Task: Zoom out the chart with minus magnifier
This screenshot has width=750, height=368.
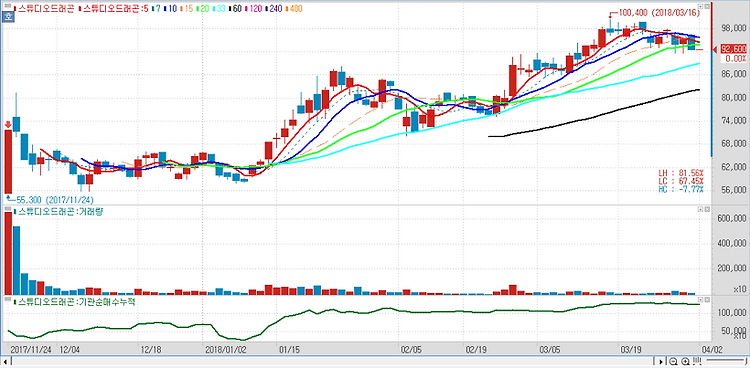Action: point(673,362)
